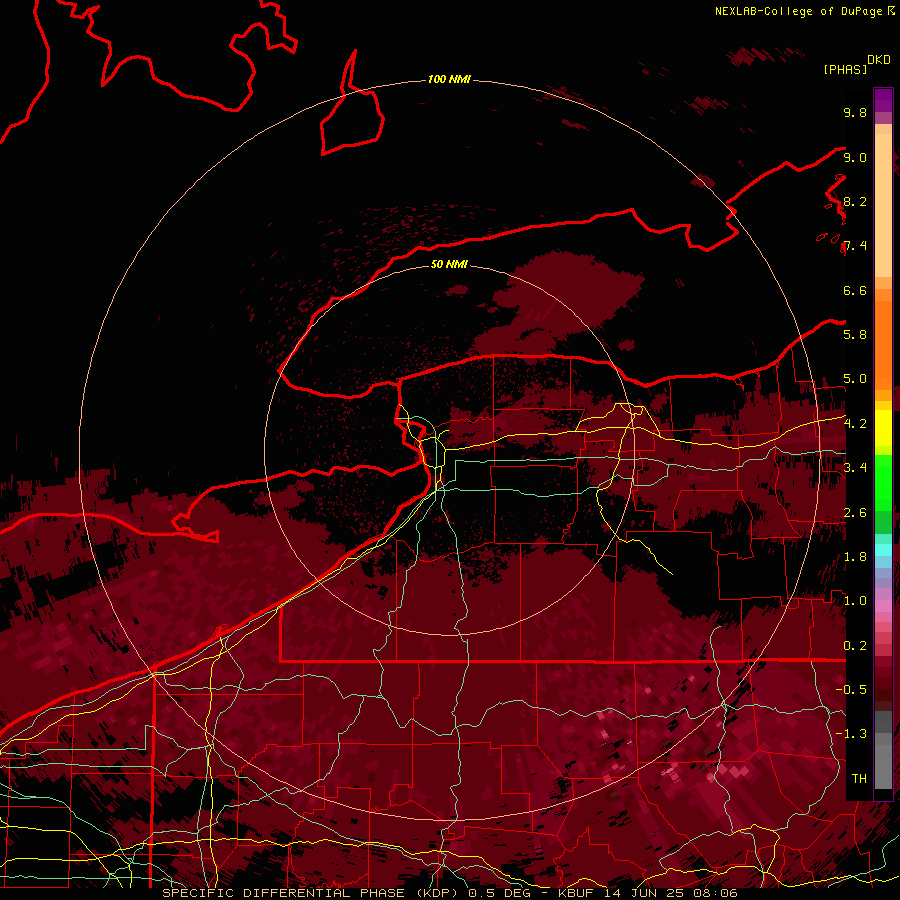Click the 0.2 value on the color scale
Viewport: 900px width, 900px height.
point(855,646)
